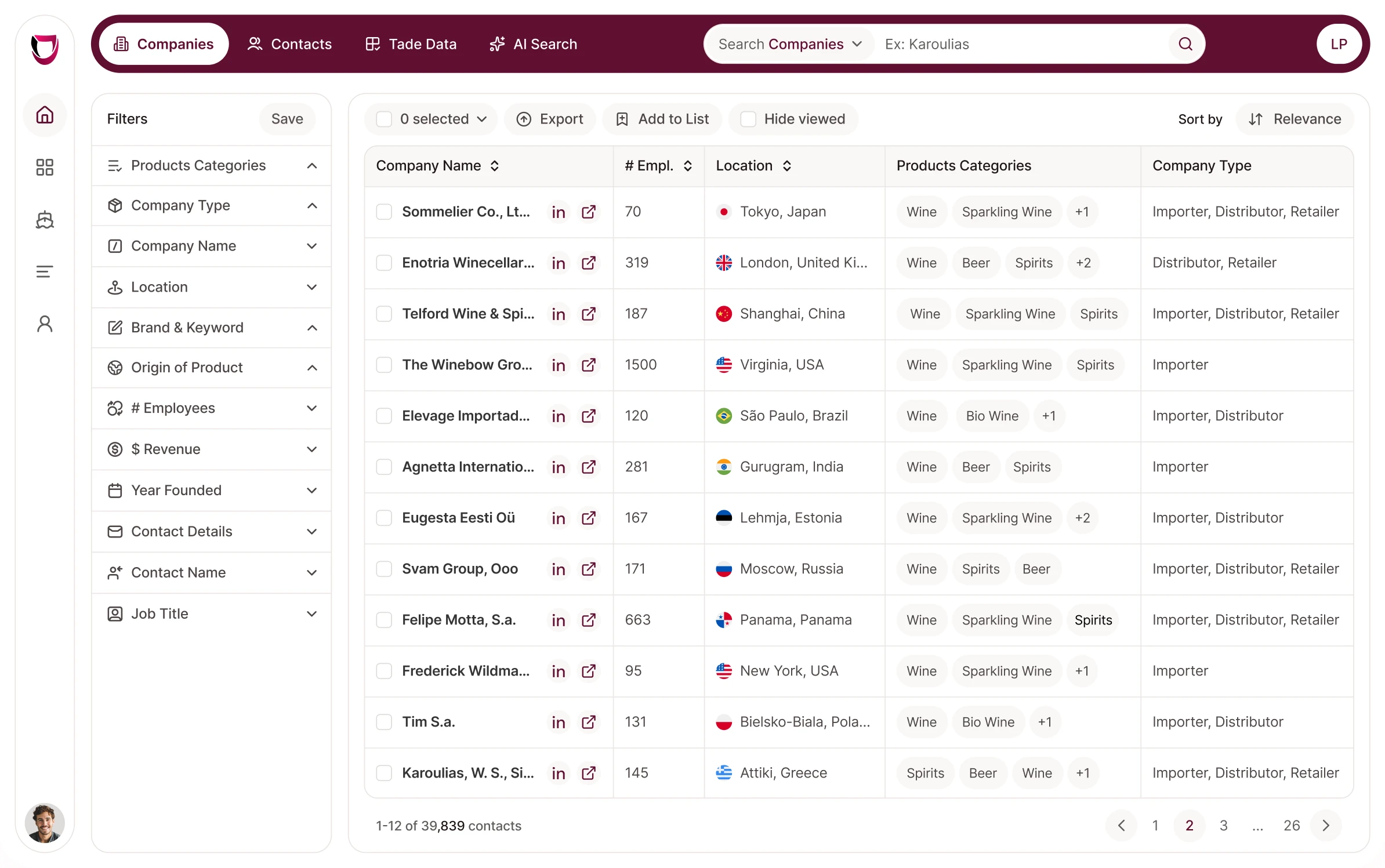Click LinkedIn icon for Tim S.a.

tap(558, 722)
